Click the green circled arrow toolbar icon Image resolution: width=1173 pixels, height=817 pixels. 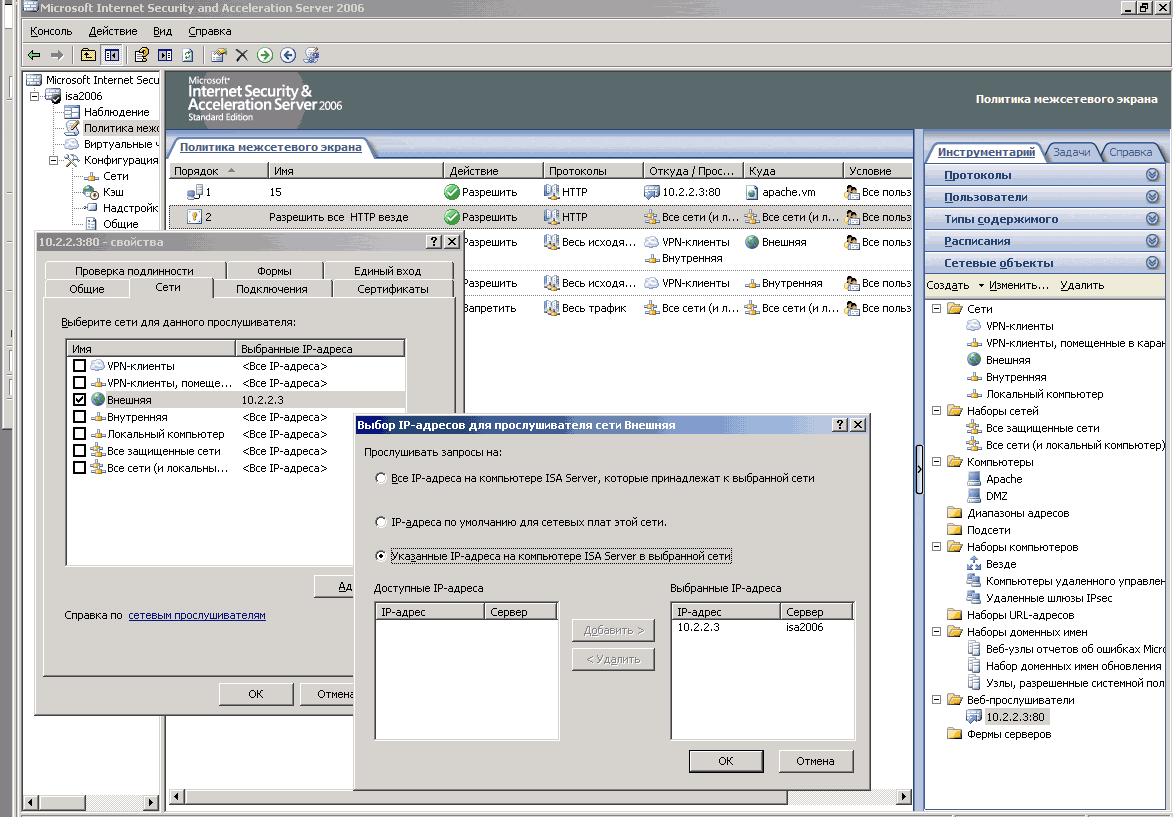tap(265, 55)
